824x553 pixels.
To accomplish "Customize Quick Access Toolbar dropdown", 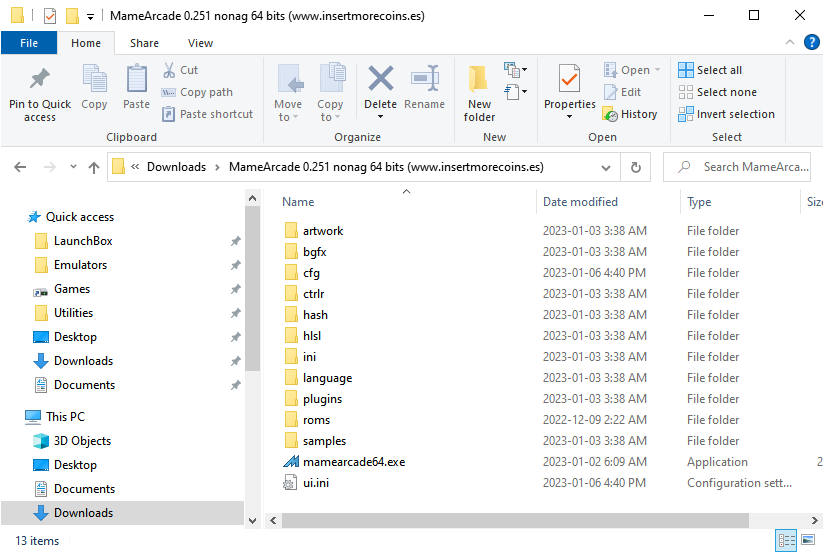I will tap(90, 16).
